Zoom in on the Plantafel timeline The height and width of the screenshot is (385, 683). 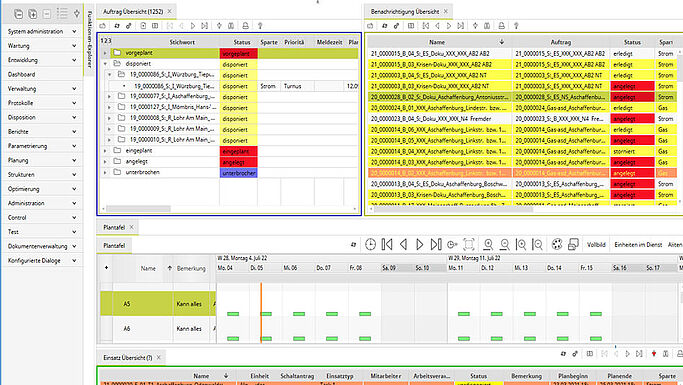pyautogui.click(x=488, y=245)
